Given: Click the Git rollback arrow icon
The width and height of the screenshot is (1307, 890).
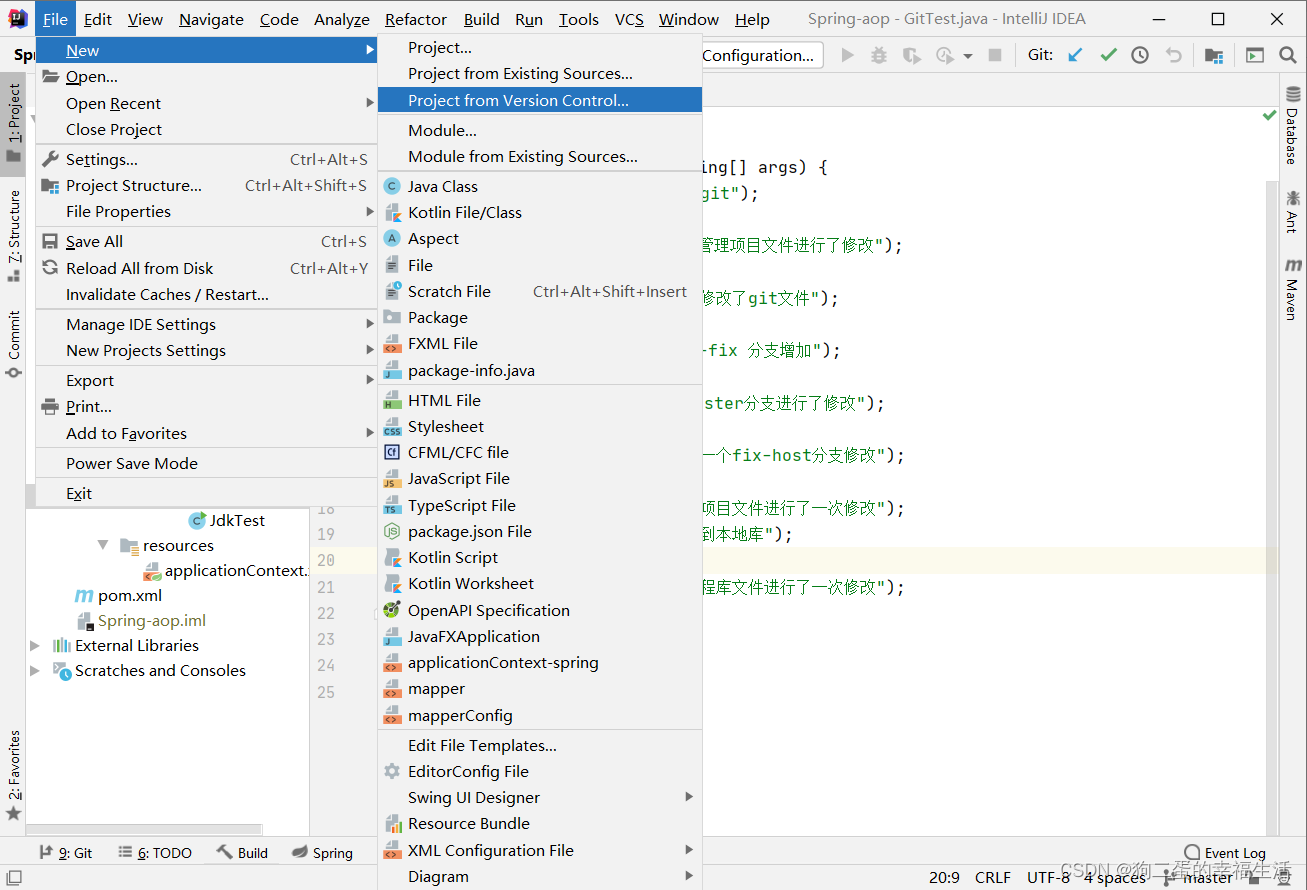Looking at the screenshot, I should 1174,55.
